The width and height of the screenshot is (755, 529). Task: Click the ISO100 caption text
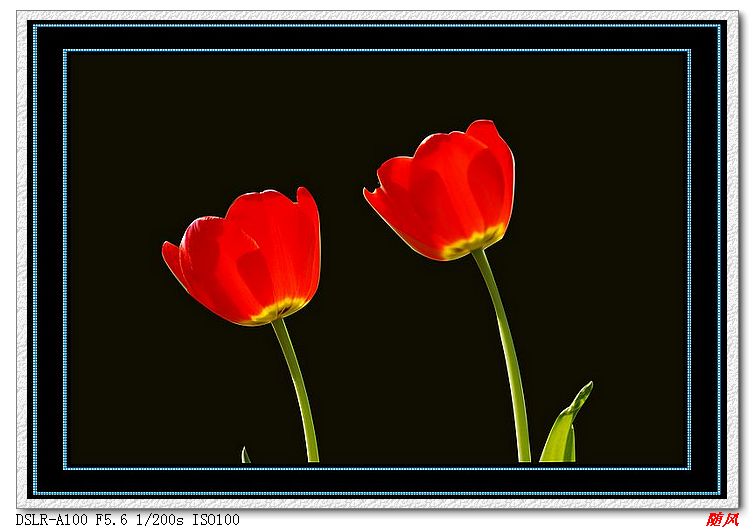pos(216,520)
